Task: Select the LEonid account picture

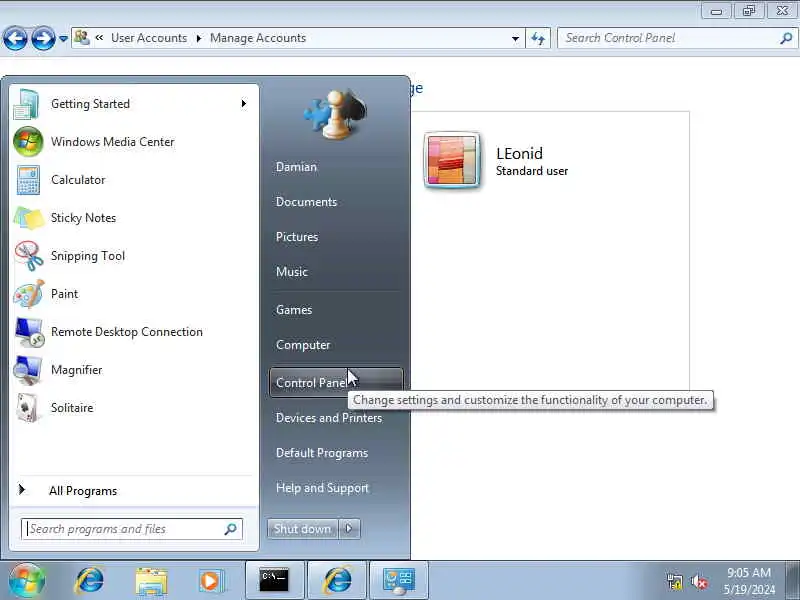Action: click(x=452, y=160)
